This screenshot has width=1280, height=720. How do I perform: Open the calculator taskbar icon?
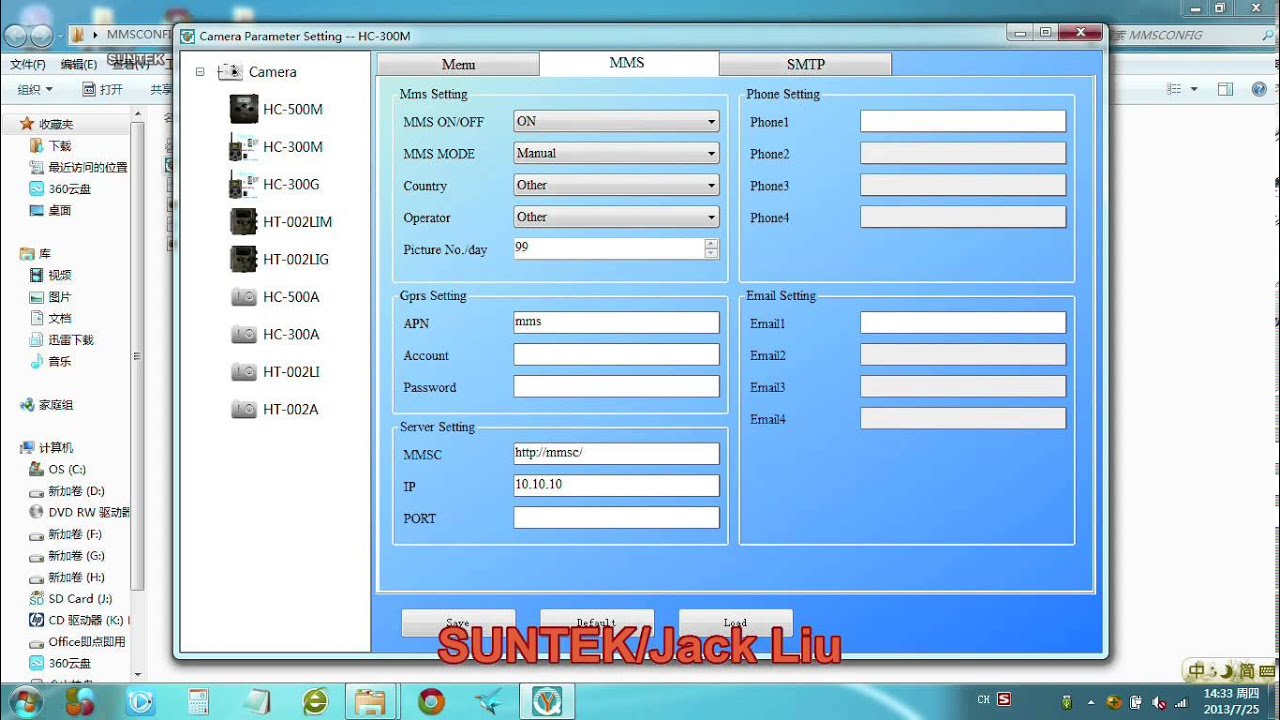pos(198,702)
